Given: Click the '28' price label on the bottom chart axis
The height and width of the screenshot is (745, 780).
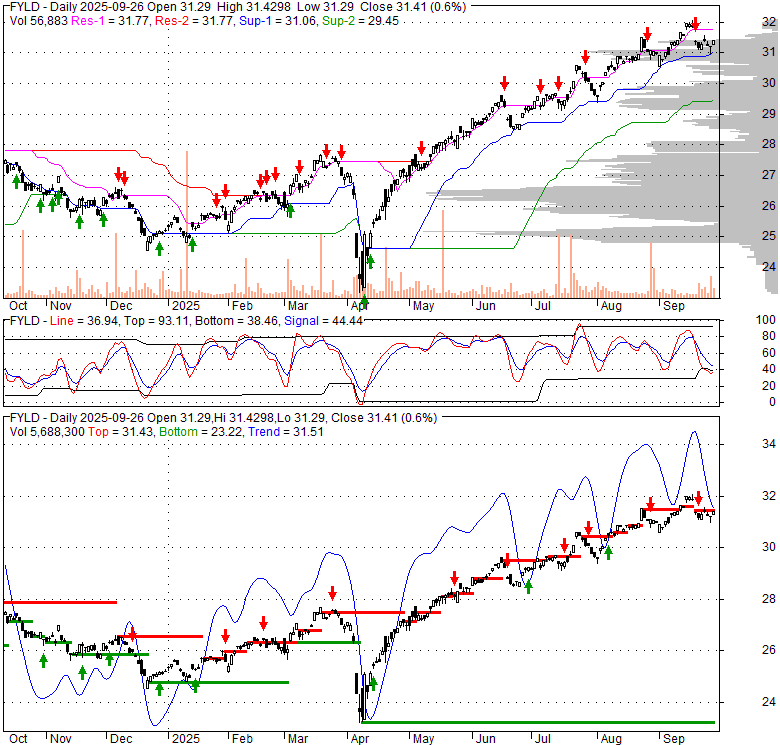Looking at the screenshot, I should [x=769, y=599].
